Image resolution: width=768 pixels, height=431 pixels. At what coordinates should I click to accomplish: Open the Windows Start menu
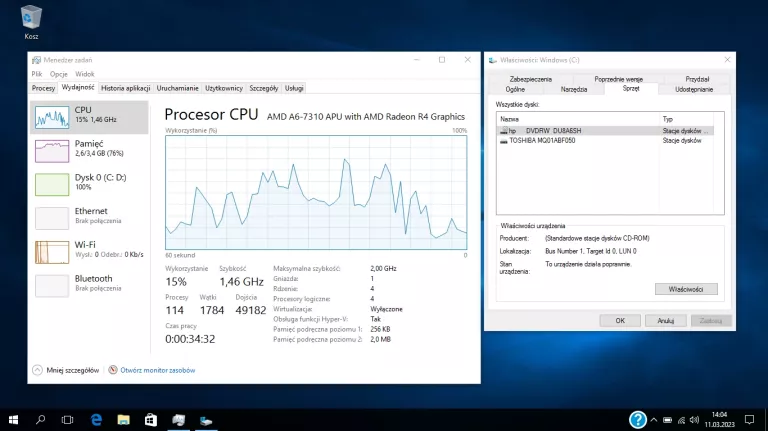(x=14, y=419)
